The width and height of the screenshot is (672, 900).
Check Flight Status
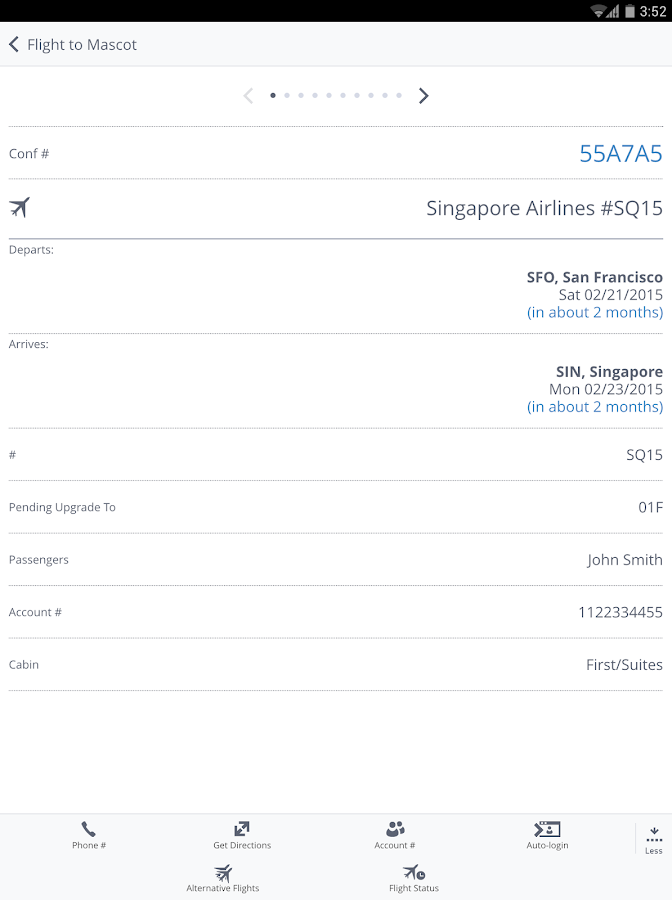tap(413, 873)
